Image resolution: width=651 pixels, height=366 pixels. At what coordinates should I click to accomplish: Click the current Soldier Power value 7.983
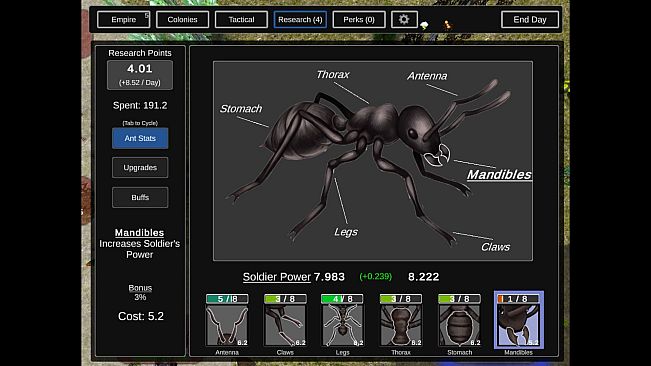pyautogui.click(x=329, y=277)
